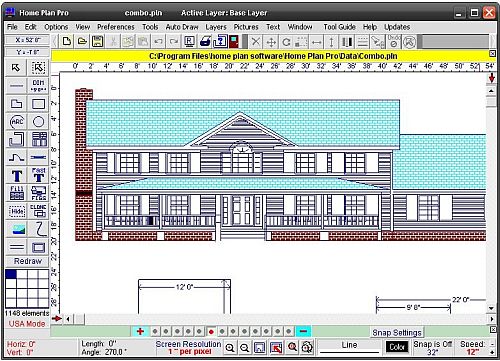Select the first layer radio dot
The image size is (500, 361).
tap(155, 332)
